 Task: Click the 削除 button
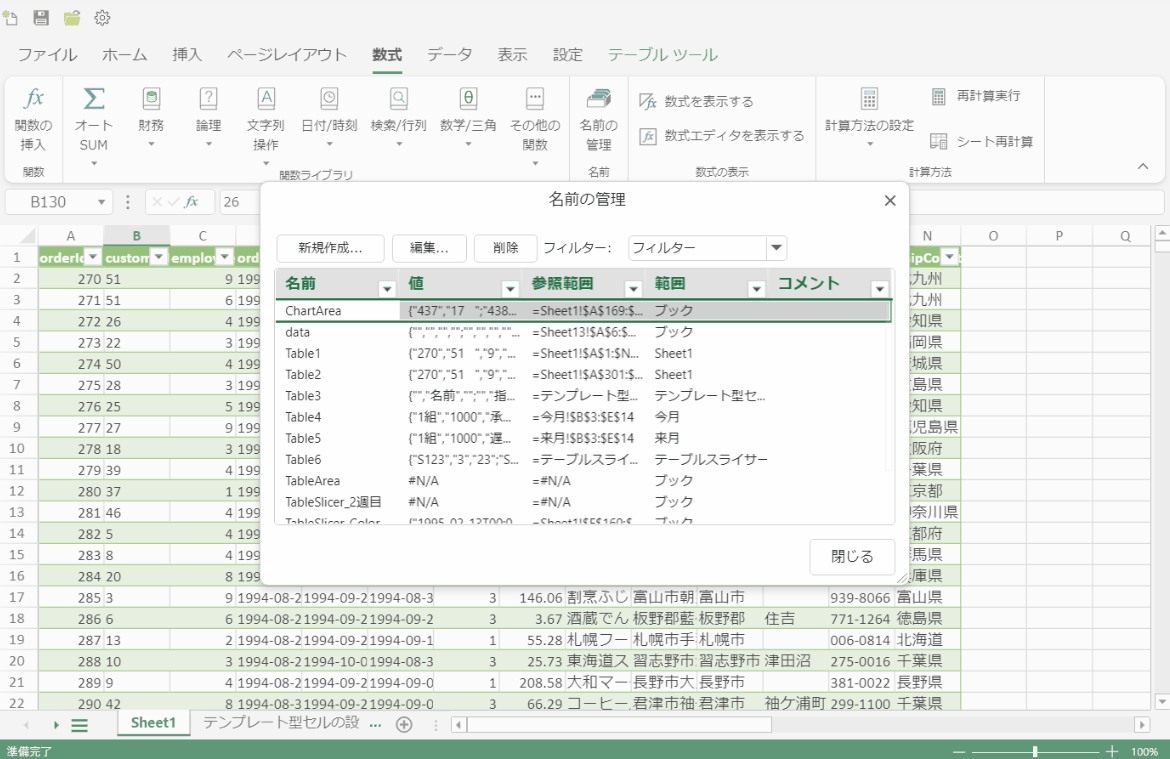click(x=505, y=248)
